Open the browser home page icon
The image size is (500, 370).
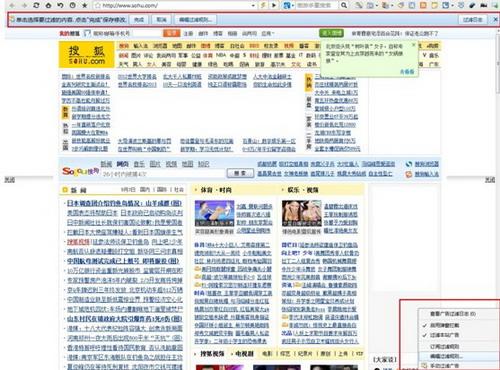click(x=48, y=5)
